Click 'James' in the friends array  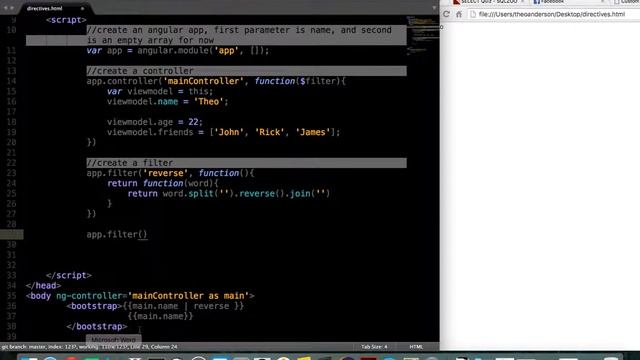[x=313, y=132]
